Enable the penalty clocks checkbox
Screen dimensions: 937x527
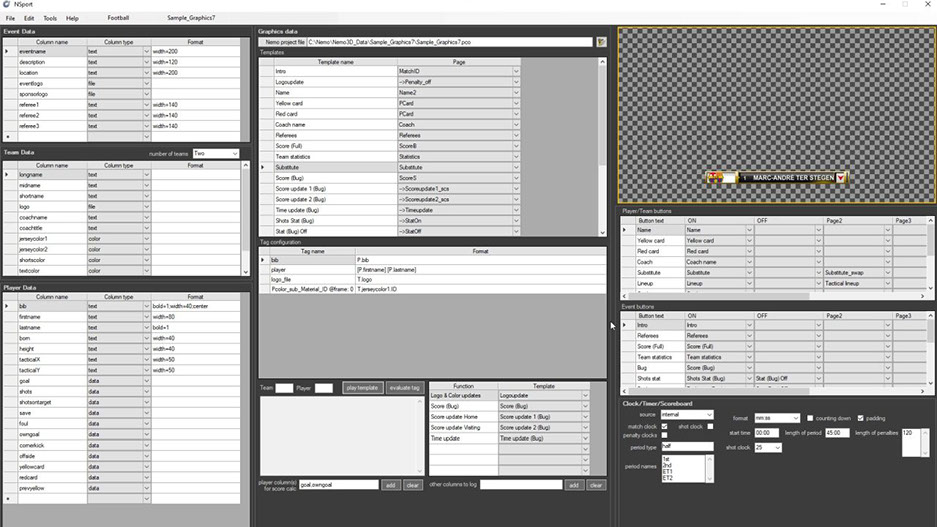click(664, 436)
